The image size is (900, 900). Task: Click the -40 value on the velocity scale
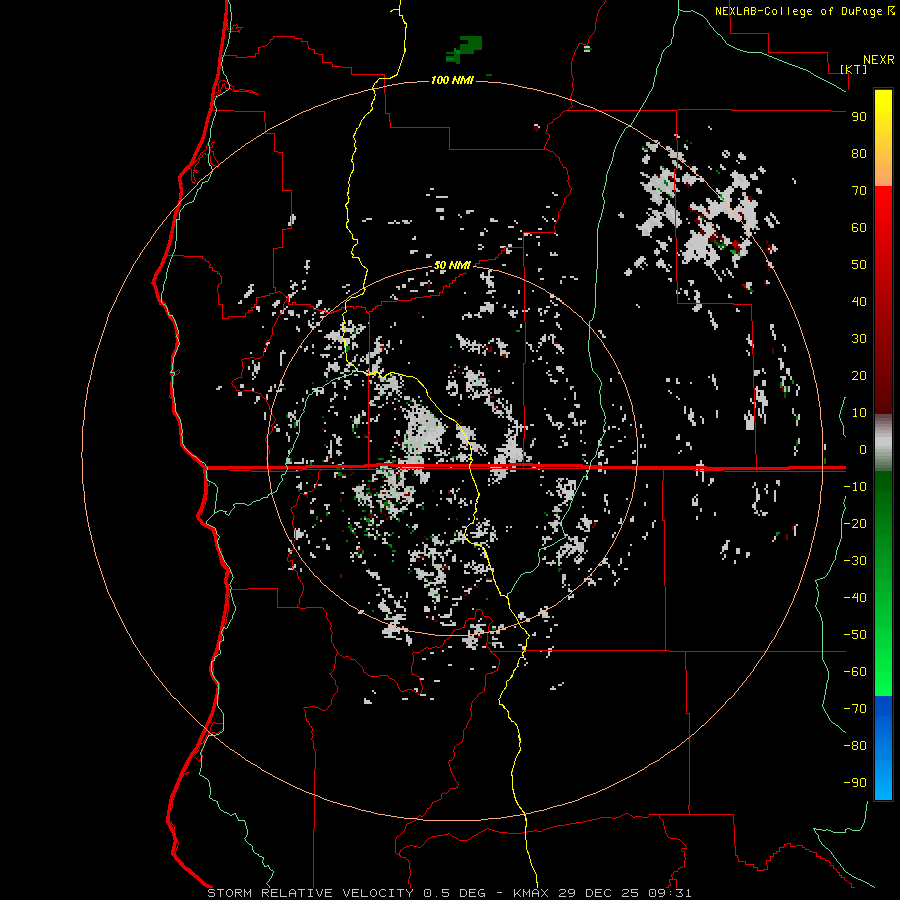(x=855, y=598)
